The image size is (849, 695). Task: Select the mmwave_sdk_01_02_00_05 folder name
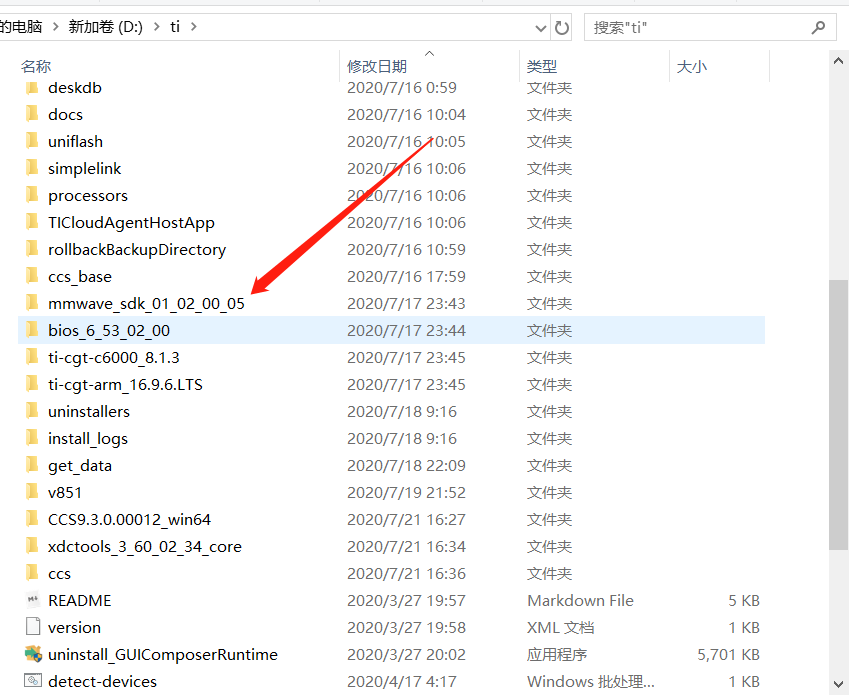146,304
